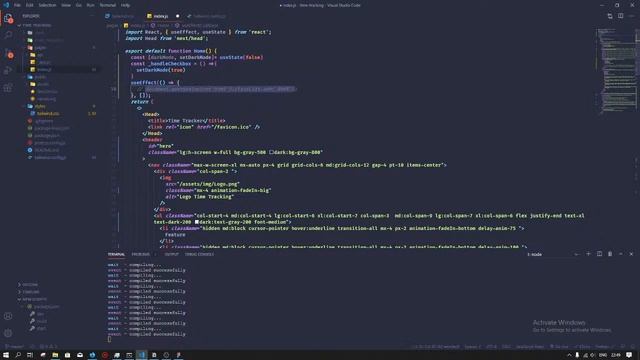Click color swatch before dark:bg-gray-800
This screenshot has height=360, width=640.
click(x=271, y=152)
